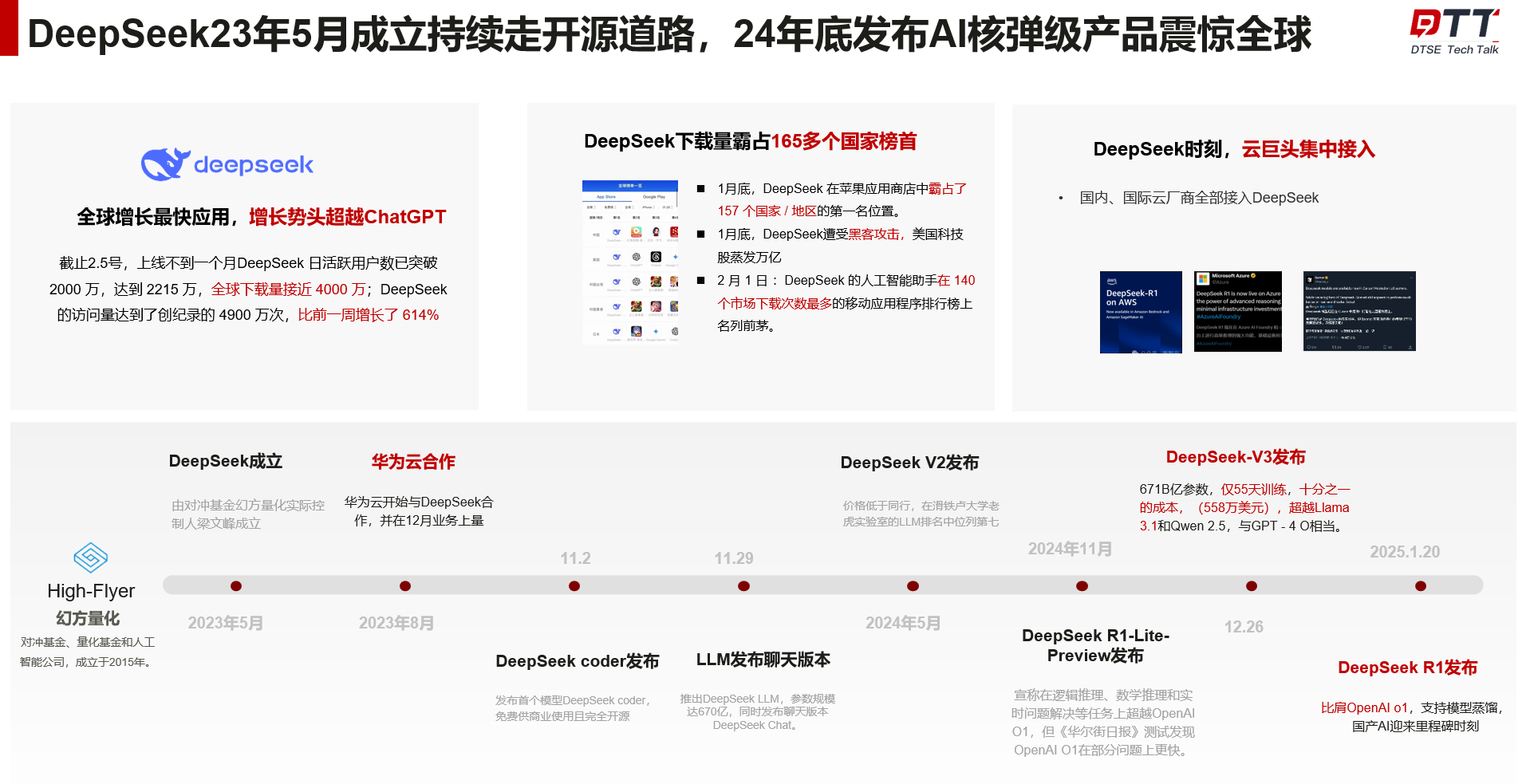This screenshot has width=1530, height=784.
Task: Click the '幻方量化' company name
Action: coord(88,618)
